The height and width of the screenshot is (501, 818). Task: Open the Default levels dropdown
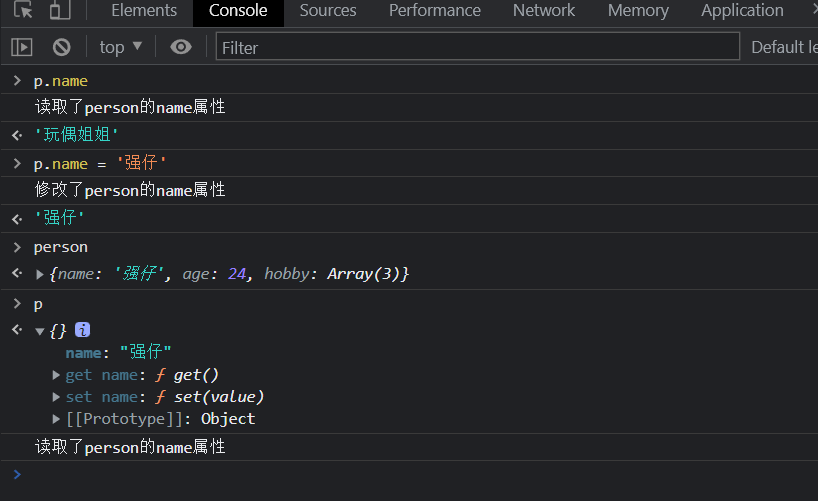point(783,47)
